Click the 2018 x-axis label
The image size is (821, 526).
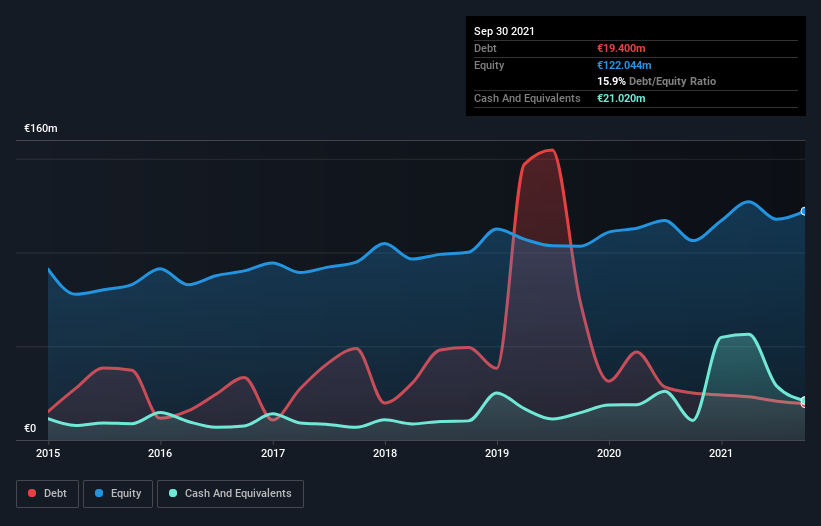click(385, 453)
